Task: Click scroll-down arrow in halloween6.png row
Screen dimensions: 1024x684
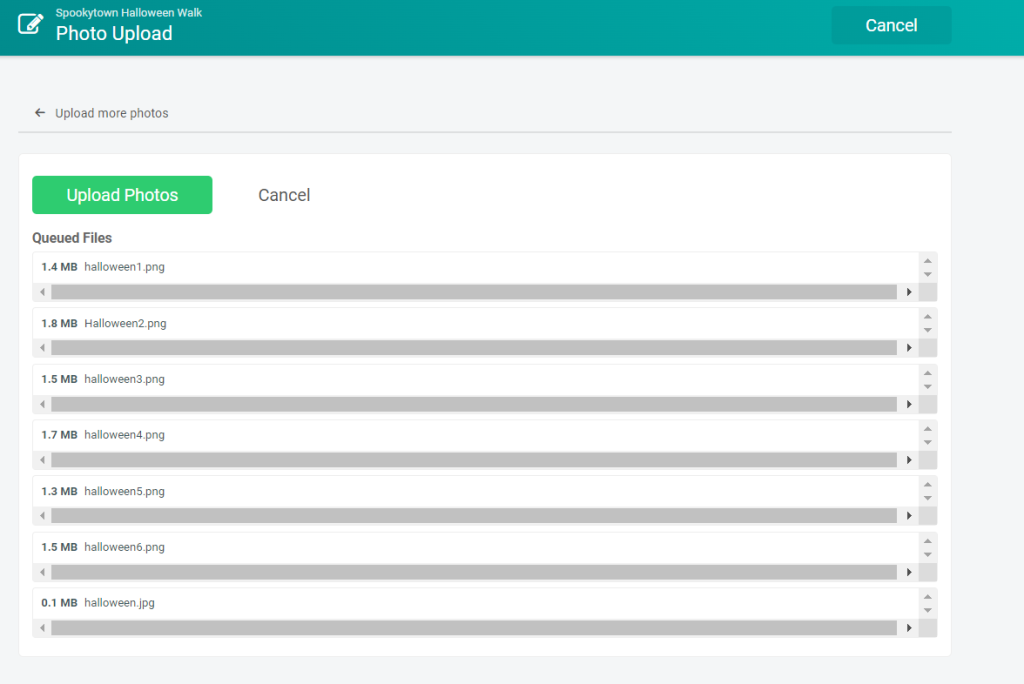Action: (x=927, y=555)
